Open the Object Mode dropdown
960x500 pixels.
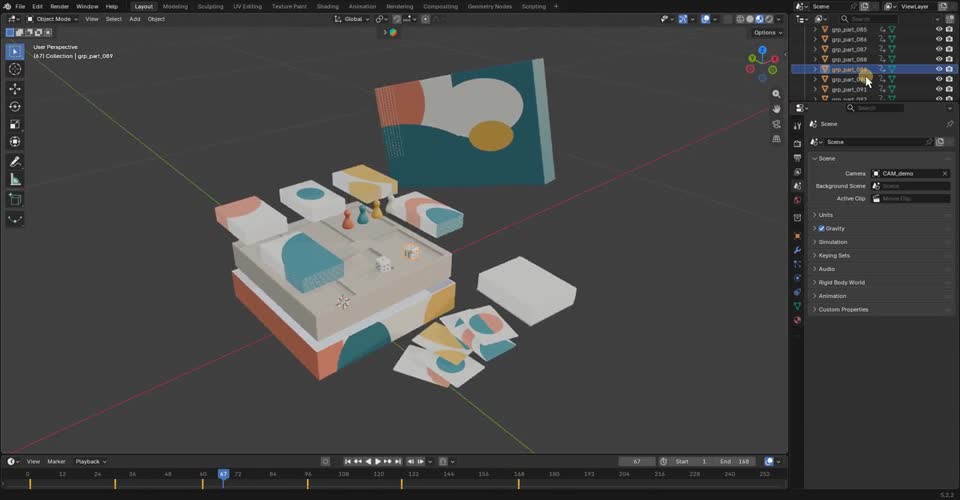[x=52, y=19]
